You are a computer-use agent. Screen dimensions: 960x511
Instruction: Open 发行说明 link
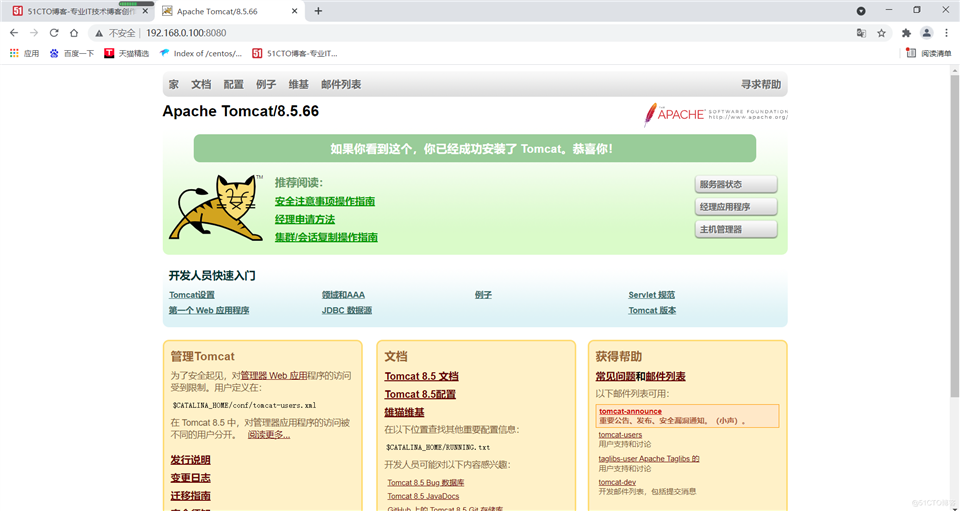coord(190,460)
